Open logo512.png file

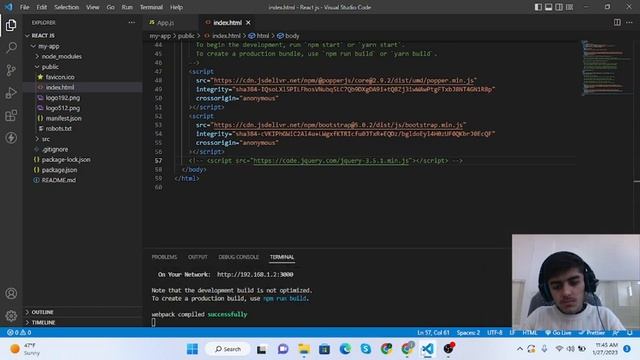click(x=63, y=108)
